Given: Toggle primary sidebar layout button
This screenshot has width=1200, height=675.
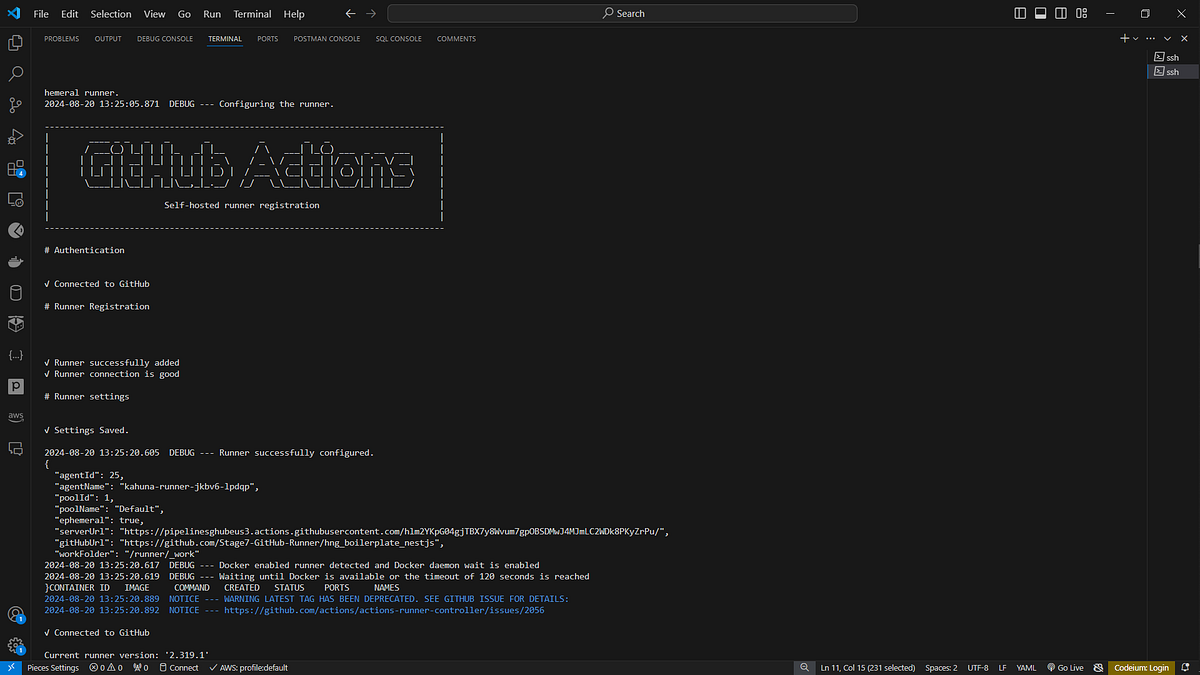Looking at the screenshot, I should pos(1020,14).
